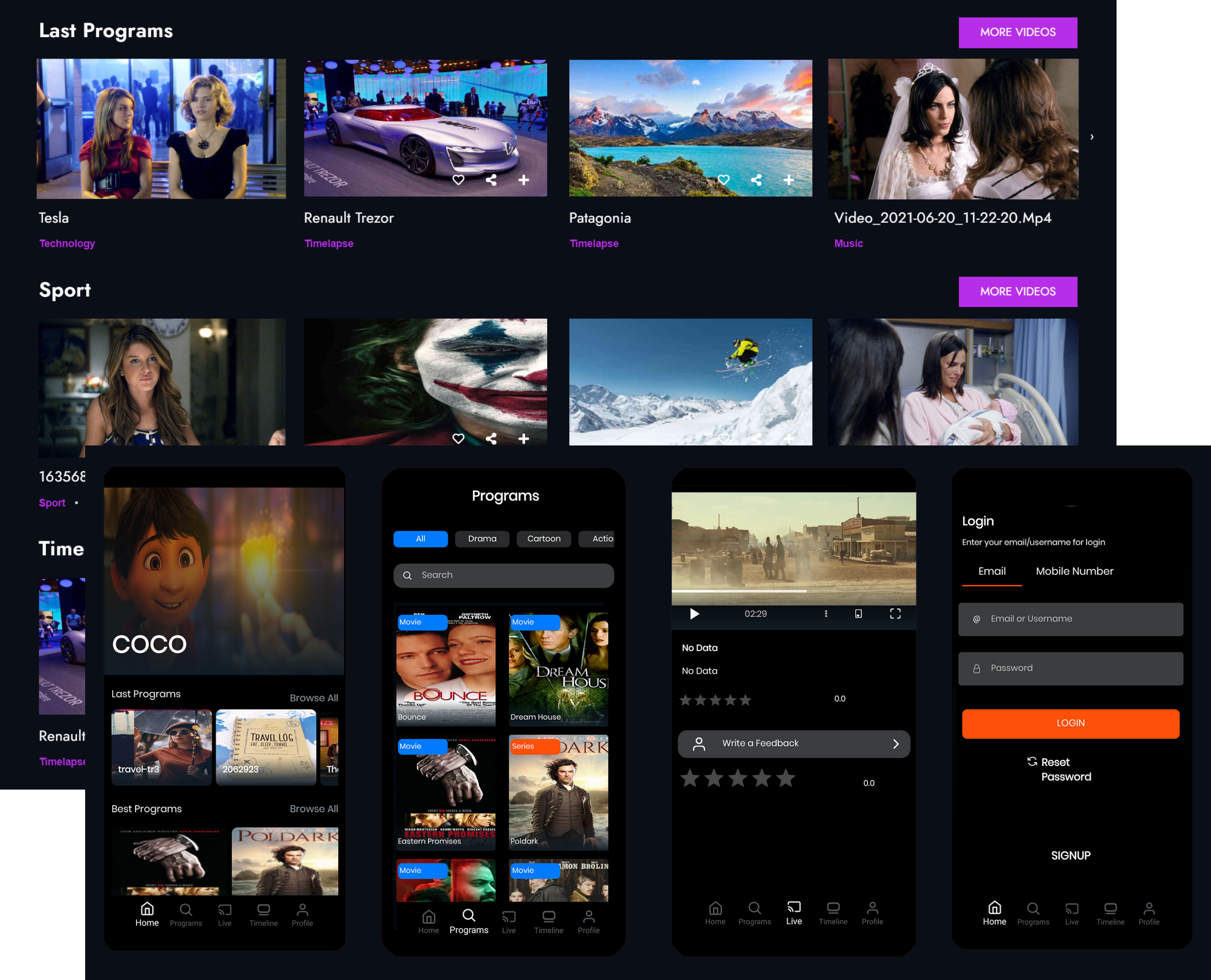Select the Cartoon category filter chip

543,538
